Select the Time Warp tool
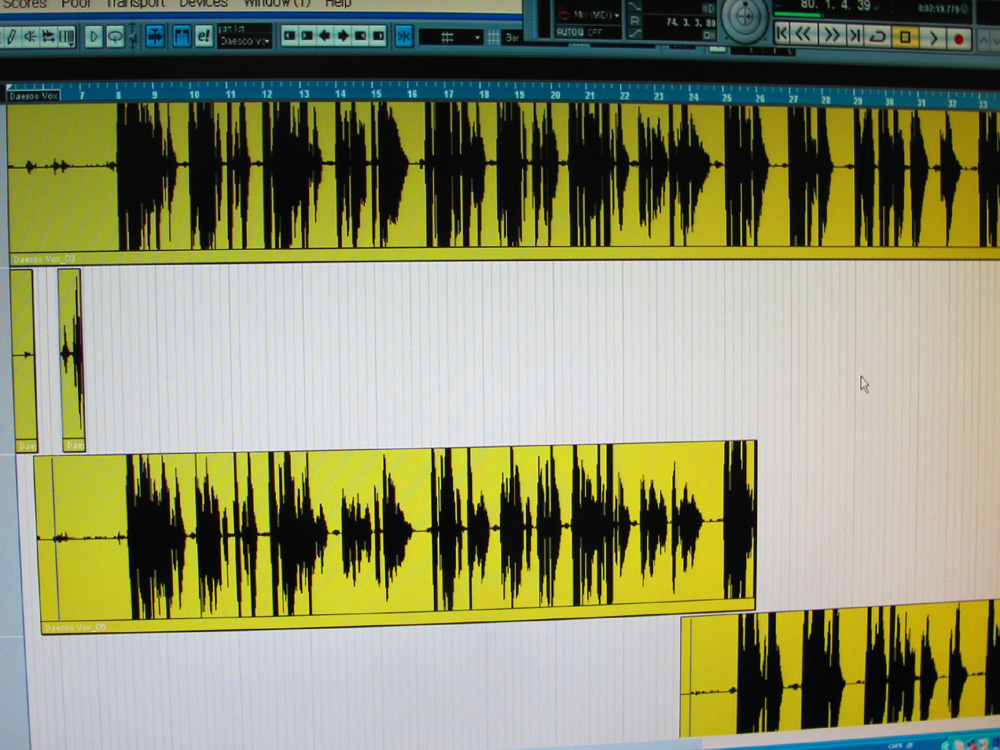This screenshot has height=750, width=1000. coord(48,37)
